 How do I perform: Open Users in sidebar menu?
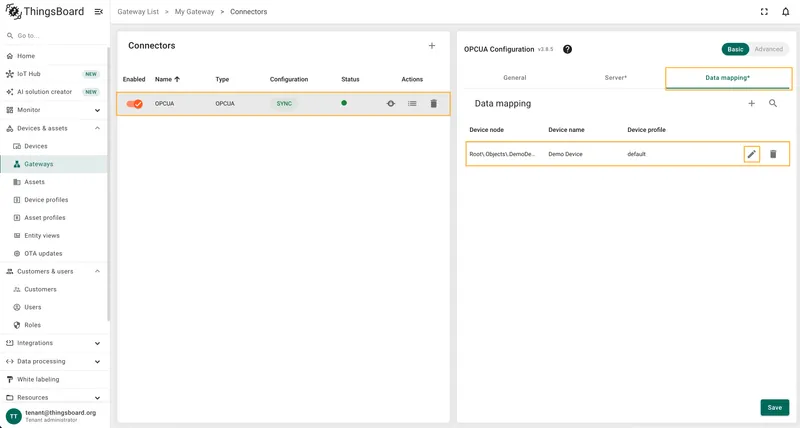[x=33, y=307]
